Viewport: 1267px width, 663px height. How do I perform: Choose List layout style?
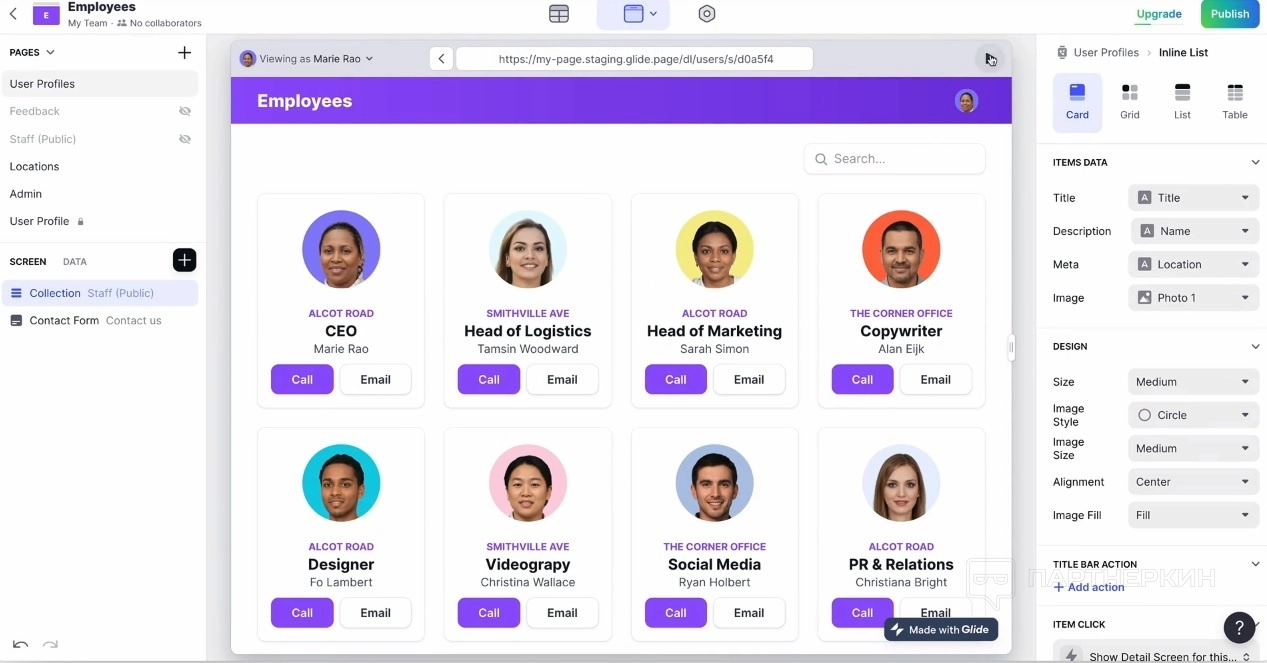pyautogui.click(x=1182, y=102)
